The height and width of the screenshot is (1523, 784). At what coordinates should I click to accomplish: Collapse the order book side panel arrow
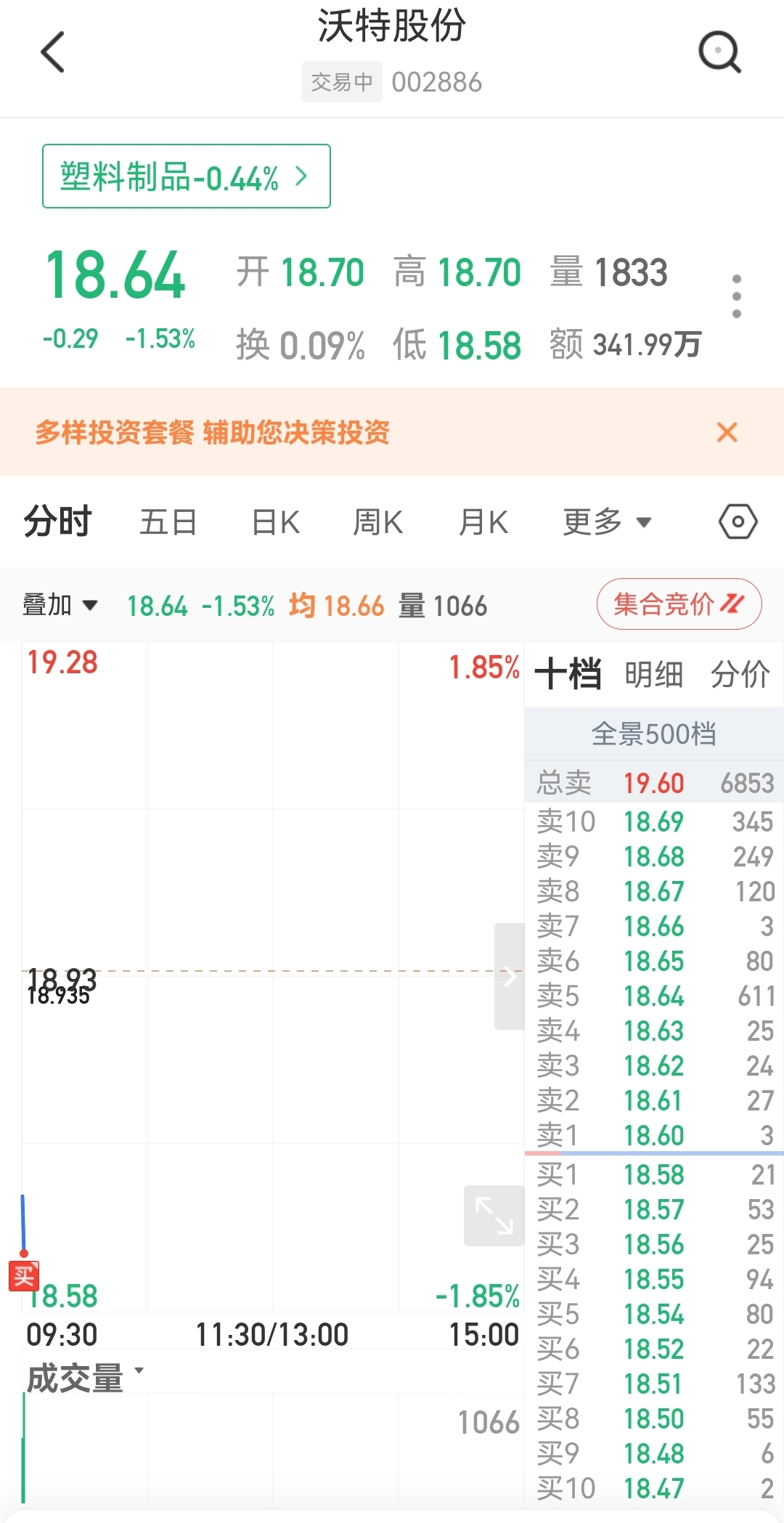[510, 976]
